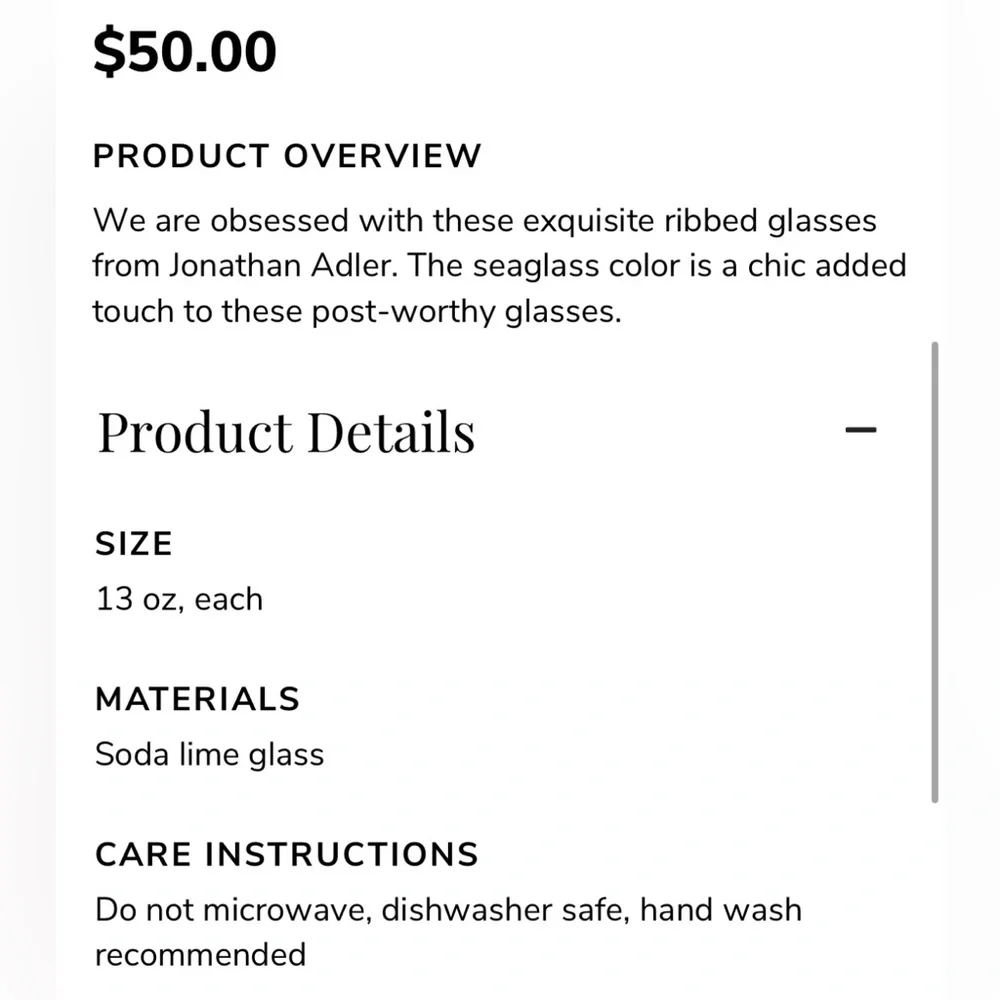The image size is (1000, 1000).
Task: Click the Do not microwave text
Action: (233, 910)
